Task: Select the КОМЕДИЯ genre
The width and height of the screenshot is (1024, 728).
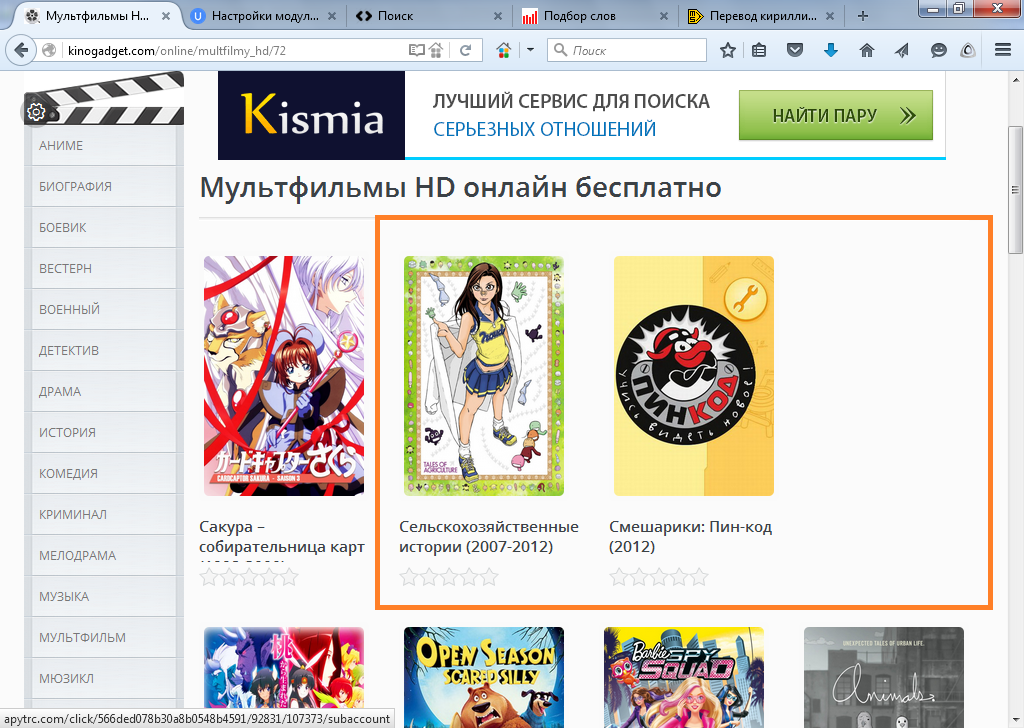Action: pos(103,474)
